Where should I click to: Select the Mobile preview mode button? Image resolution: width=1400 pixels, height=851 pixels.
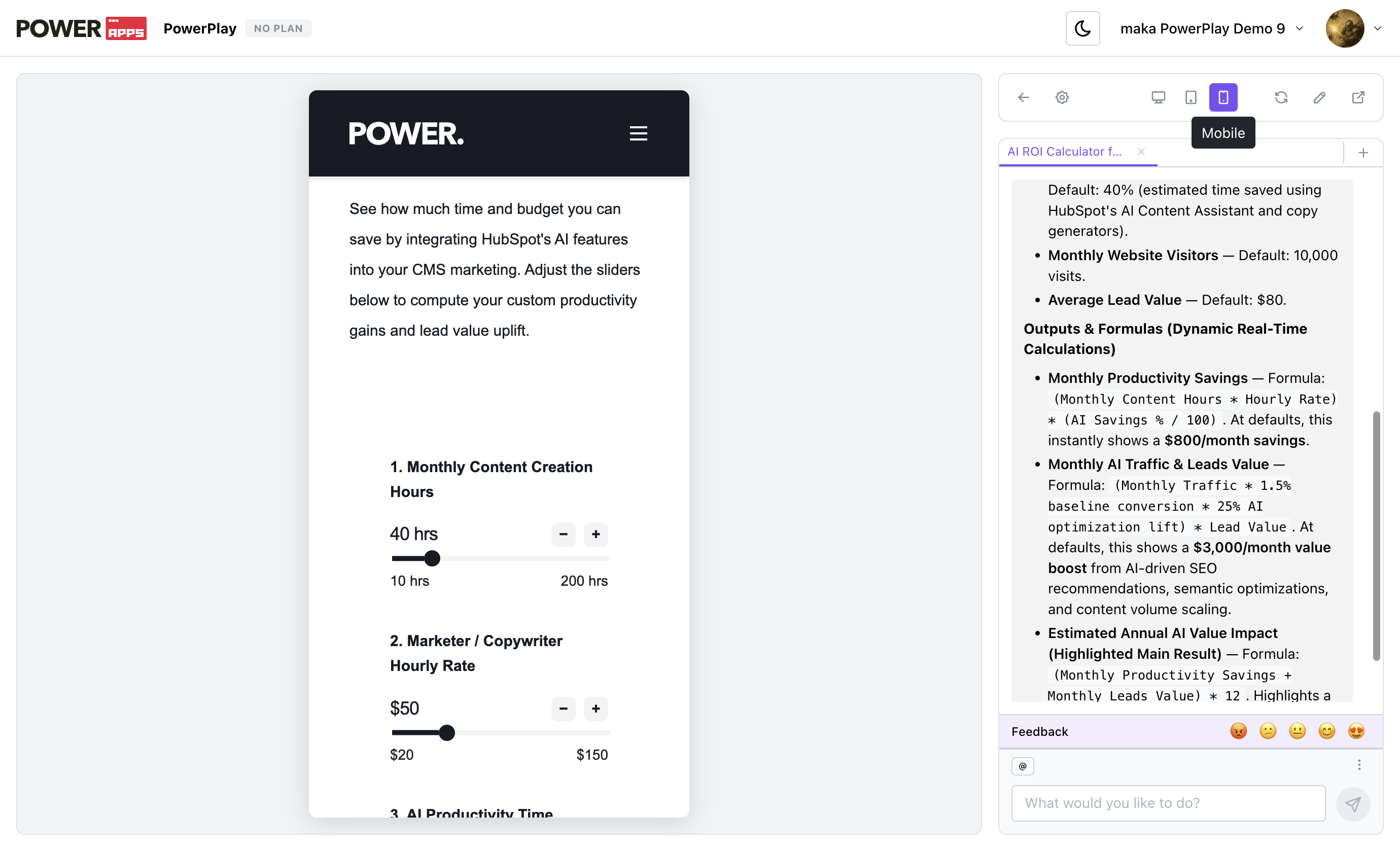coord(1223,98)
